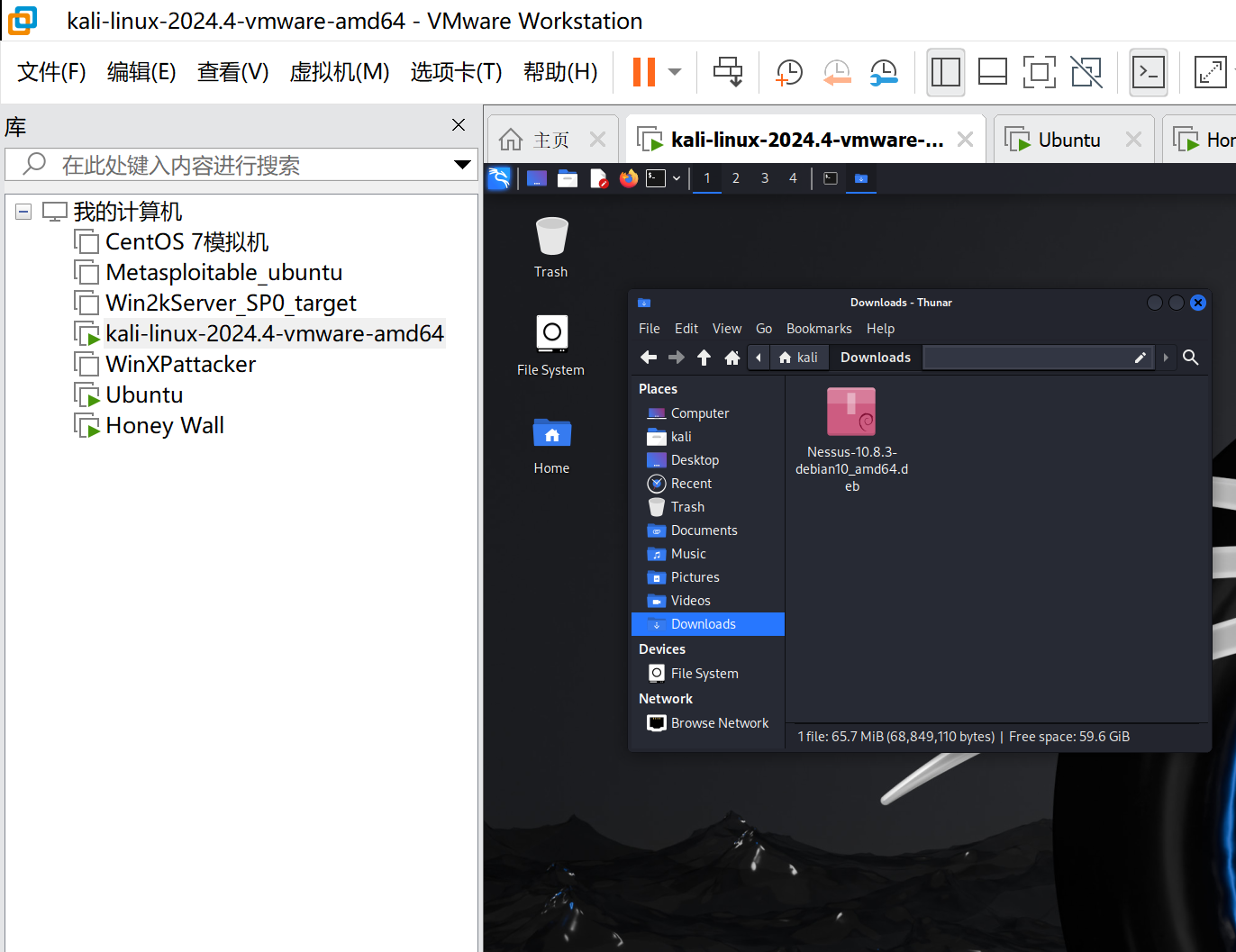The height and width of the screenshot is (952, 1236).
Task: Search files with Thunar magnifier icon
Action: pyautogui.click(x=1190, y=358)
